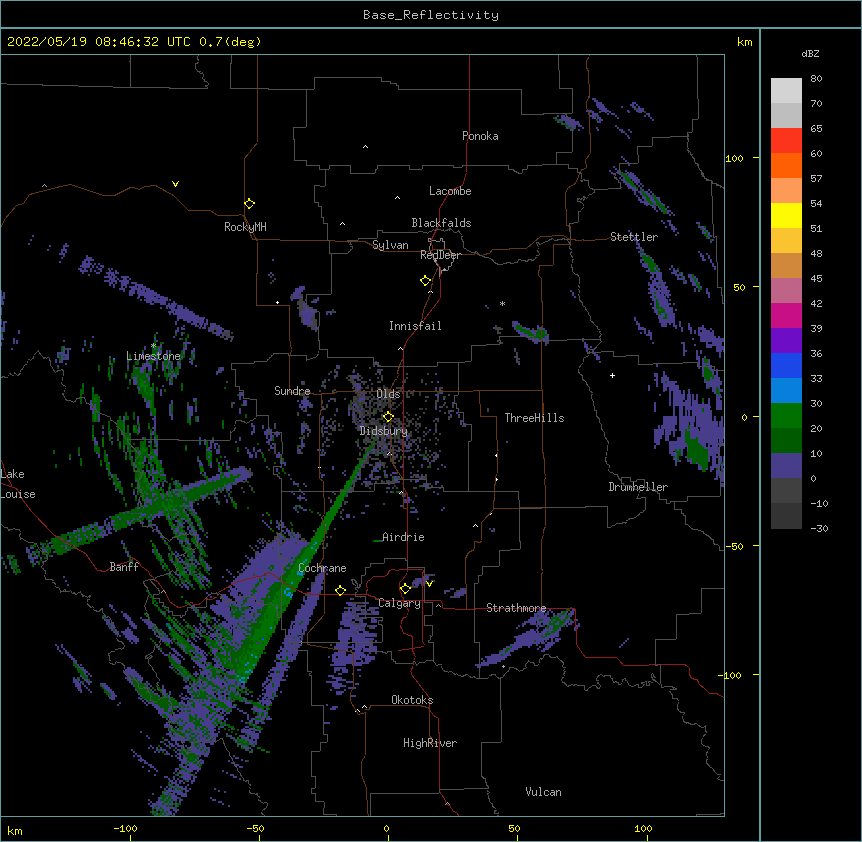The image size is (862, 842).
Task: Pick the 42 dBZ magenta legend swatch
Action: (x=786, y=315)
